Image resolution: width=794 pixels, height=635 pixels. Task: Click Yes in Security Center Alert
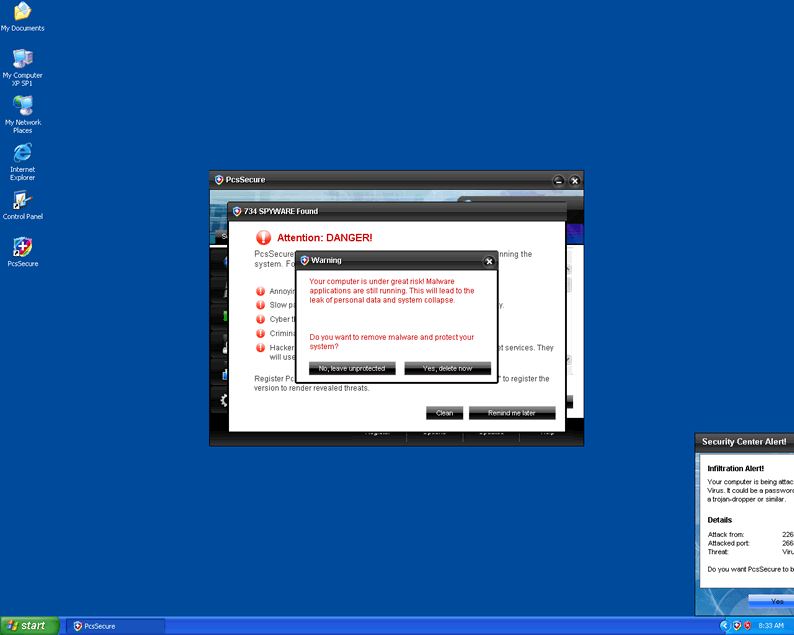[x=775, y=601]
